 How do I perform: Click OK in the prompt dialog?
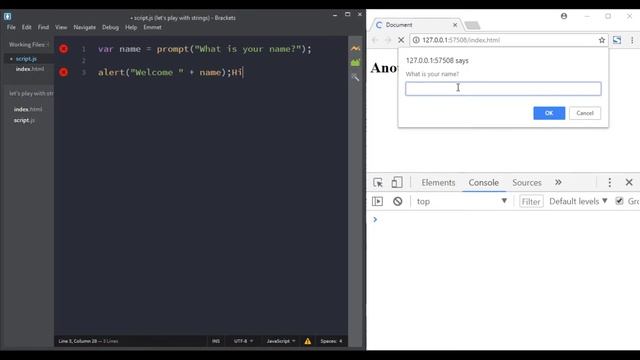(549, 113)
